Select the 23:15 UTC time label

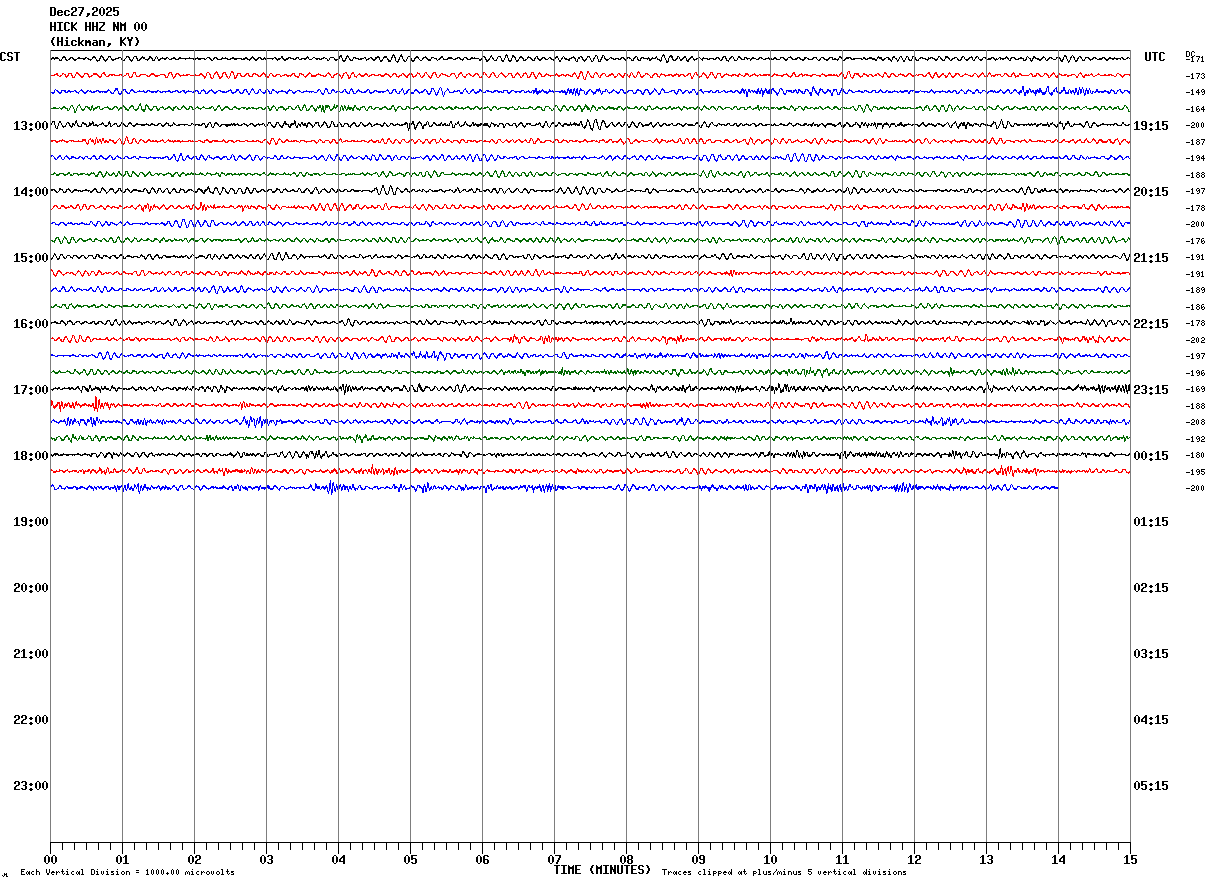1151,390
